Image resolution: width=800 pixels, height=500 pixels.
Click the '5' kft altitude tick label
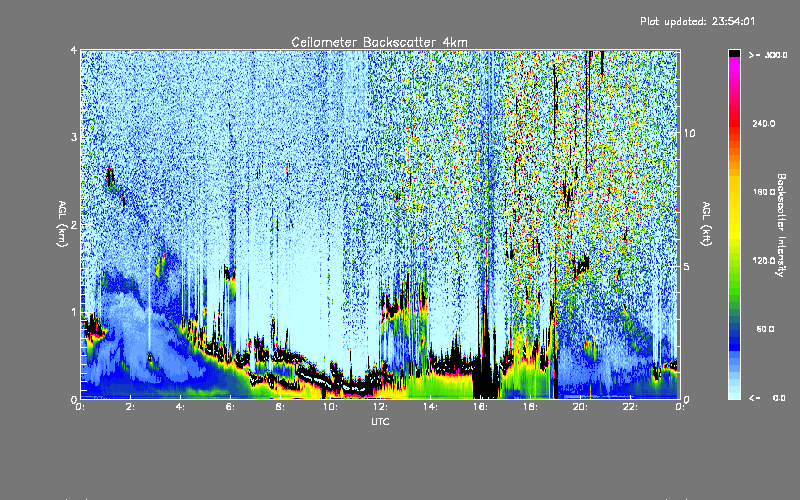coord(687,266)
